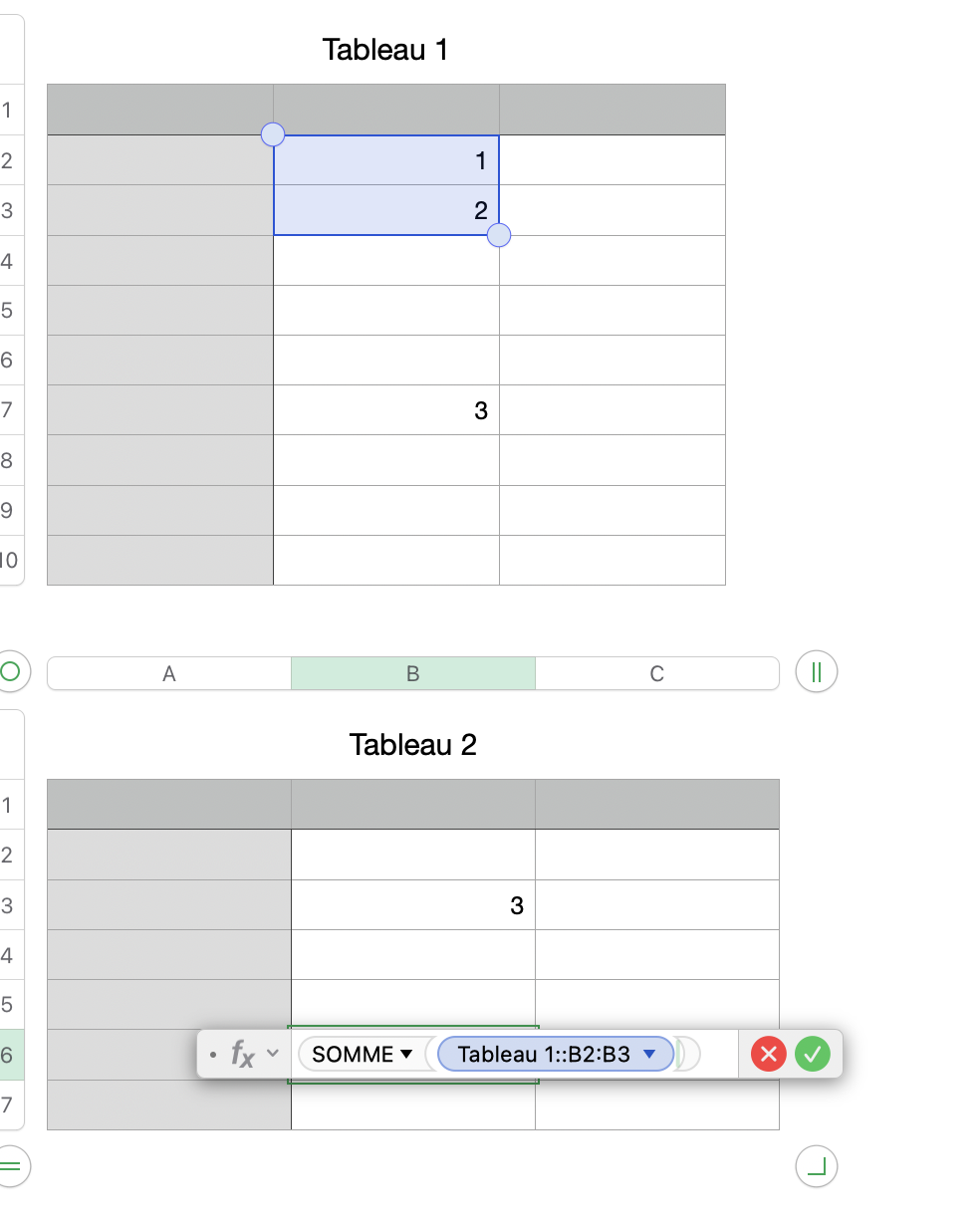Screen dimensions: 980x1225
Task: Click the Tableau 2 corner resize handle
Action: pyautogui.click(x=817, y=1164)
